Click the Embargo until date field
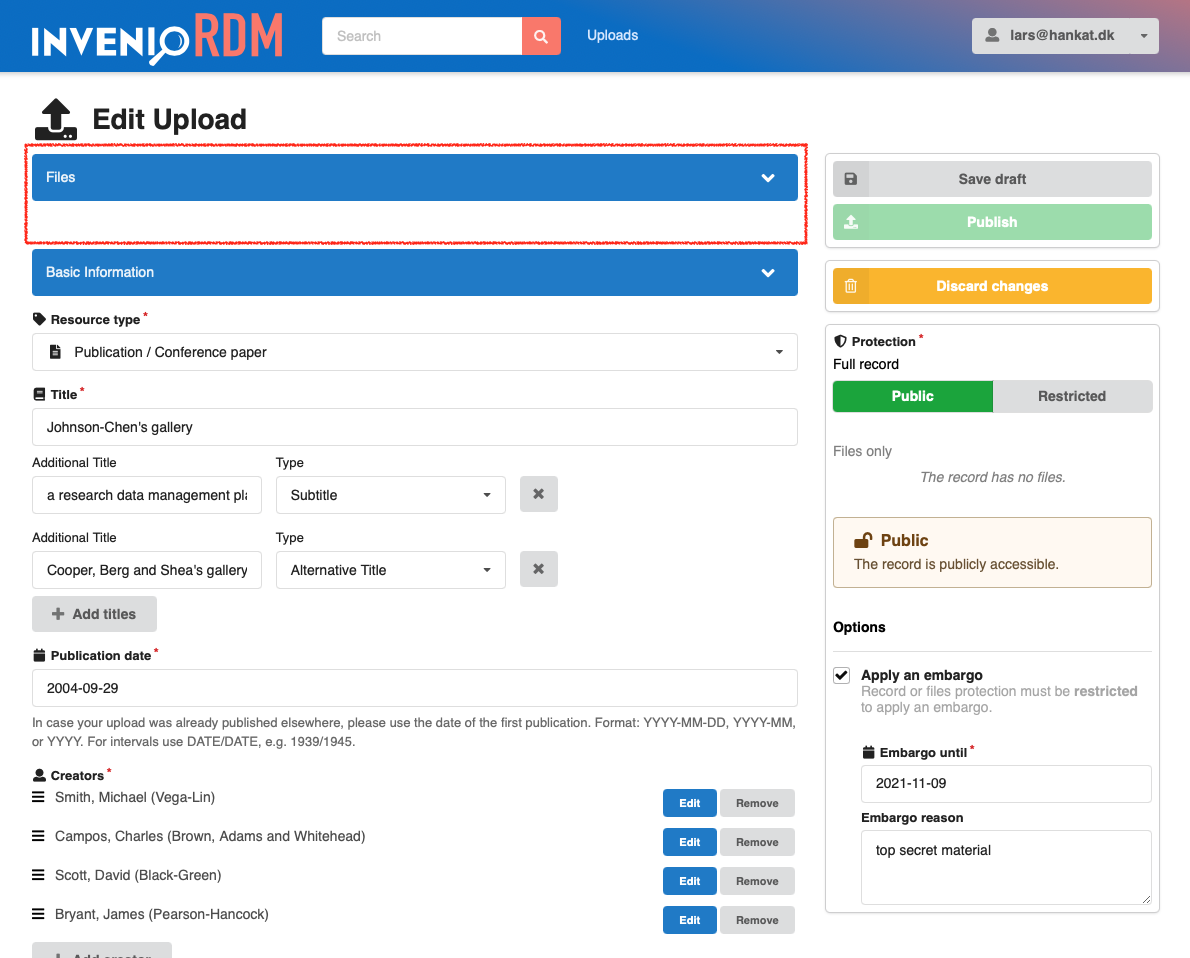The width and height of the screenshot is (1190, 958). (x=1006, y=784)
